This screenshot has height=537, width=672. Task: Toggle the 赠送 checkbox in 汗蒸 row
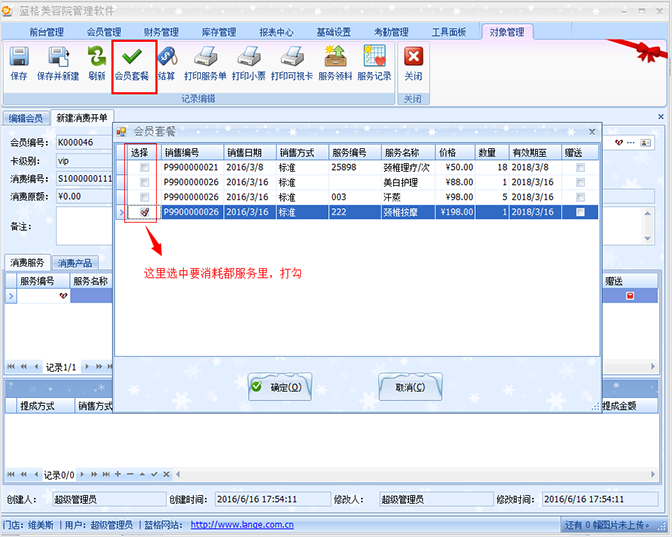coord(580,198)
